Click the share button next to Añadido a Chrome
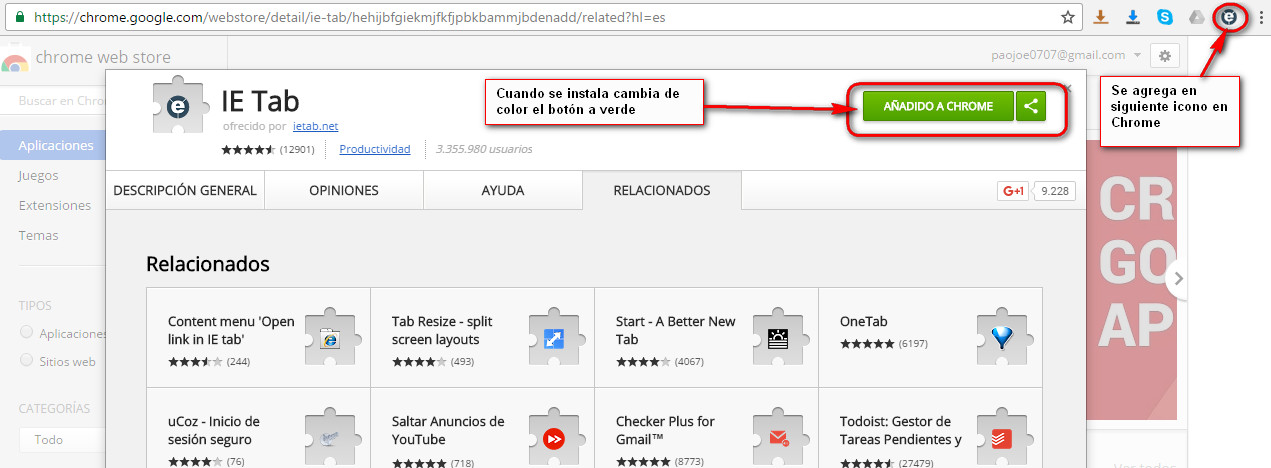Viewport: 1271px width, 468px height. pyautogui.click(x=1031, y=106)
